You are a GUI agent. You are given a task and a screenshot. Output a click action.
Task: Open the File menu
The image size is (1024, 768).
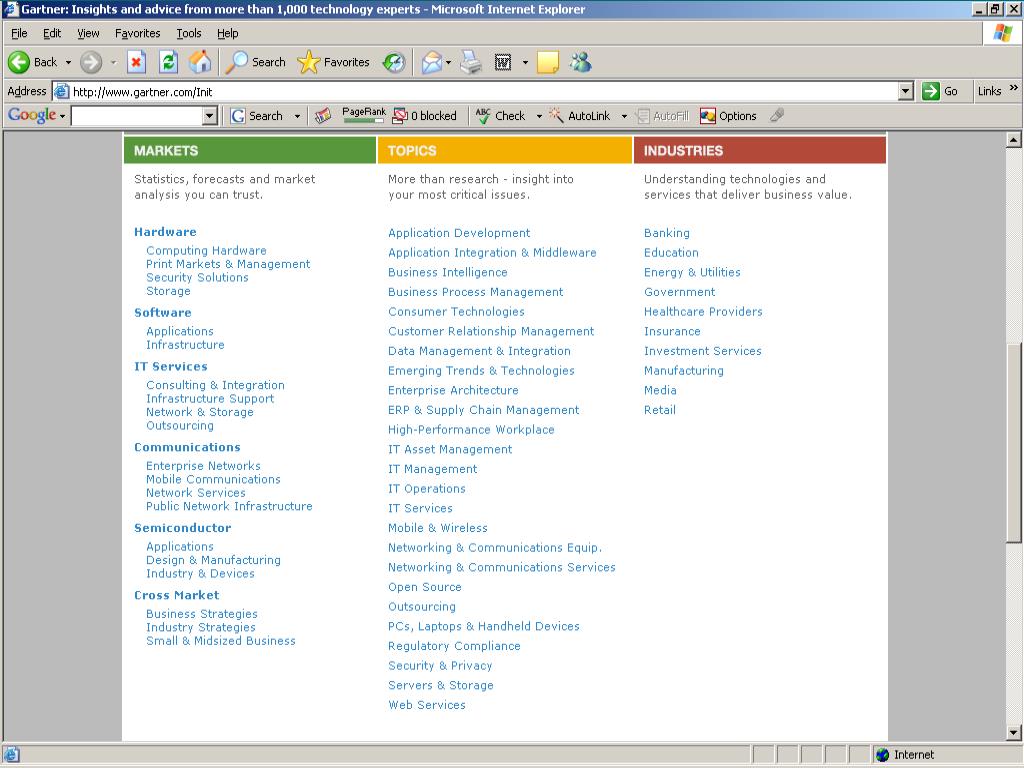click(20, 33)
